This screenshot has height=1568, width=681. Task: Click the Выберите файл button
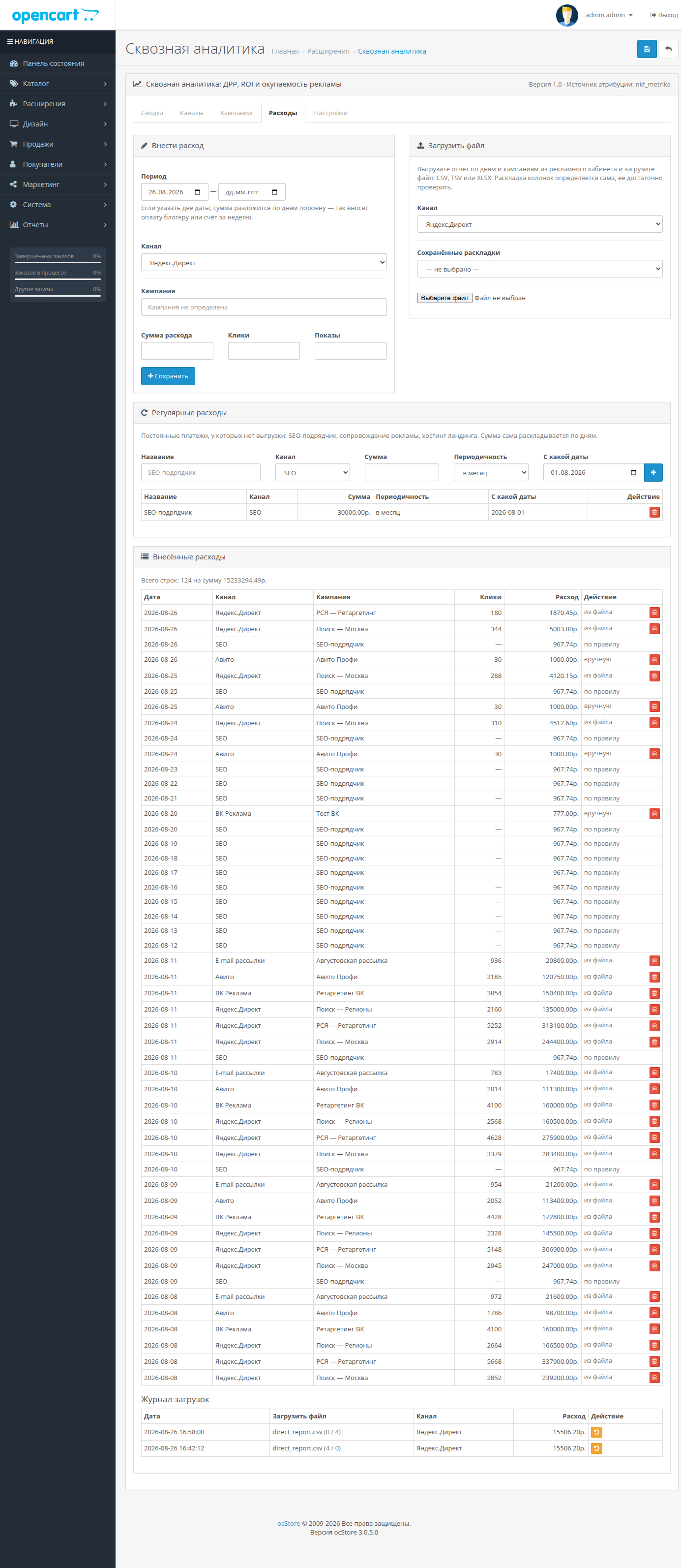[445, 298]
